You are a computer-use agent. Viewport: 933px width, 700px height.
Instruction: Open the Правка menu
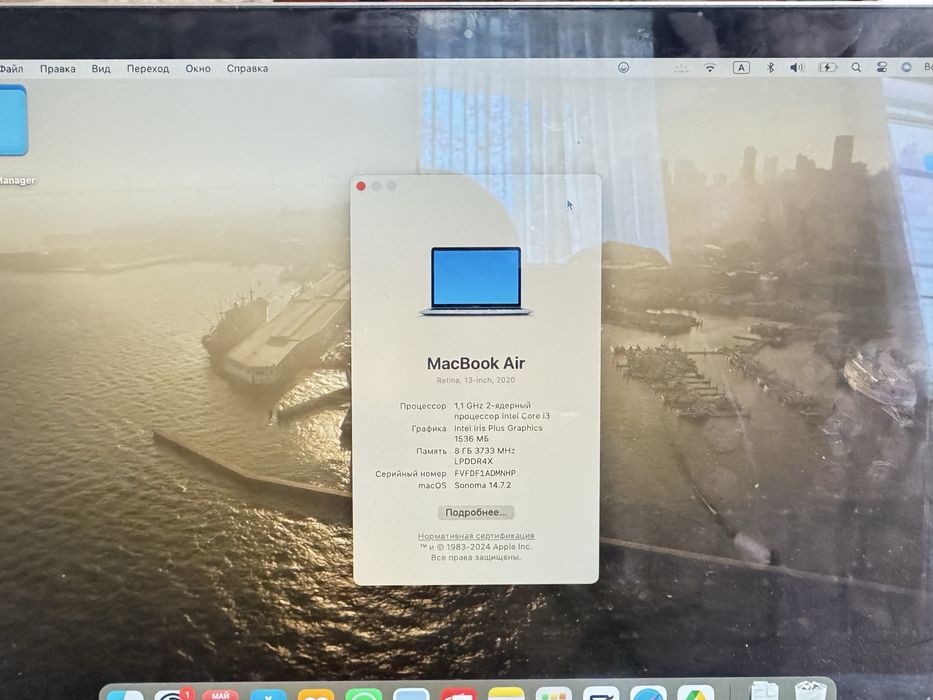[x=58, y=69]
